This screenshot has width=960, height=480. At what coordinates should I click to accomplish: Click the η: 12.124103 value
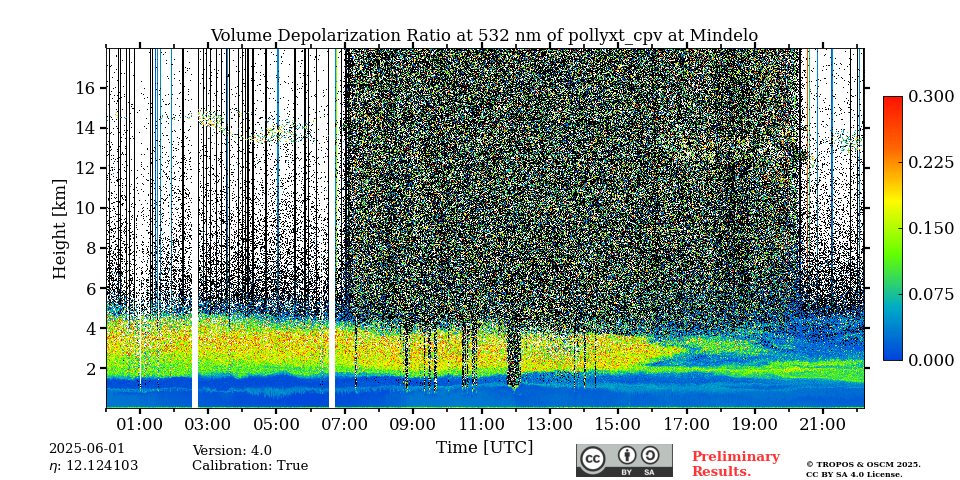pyautogui.click(x=94, y=466)
